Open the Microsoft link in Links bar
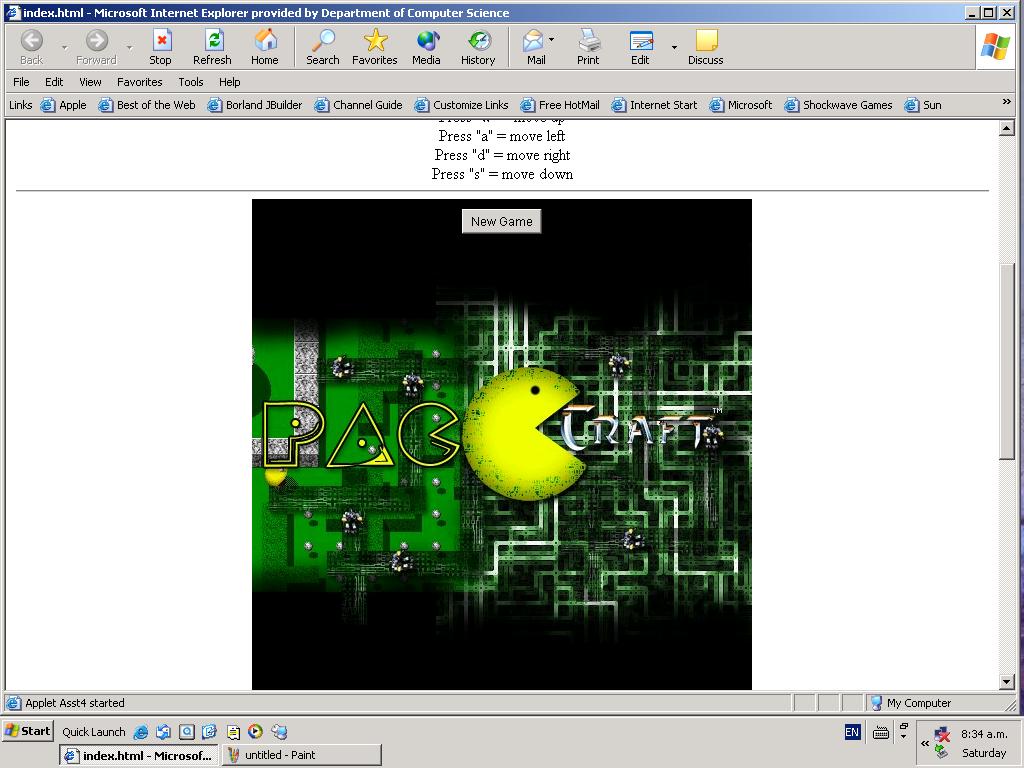Image resolution: width=1024 pixels, height=768 pixels. tap(741, 104)
